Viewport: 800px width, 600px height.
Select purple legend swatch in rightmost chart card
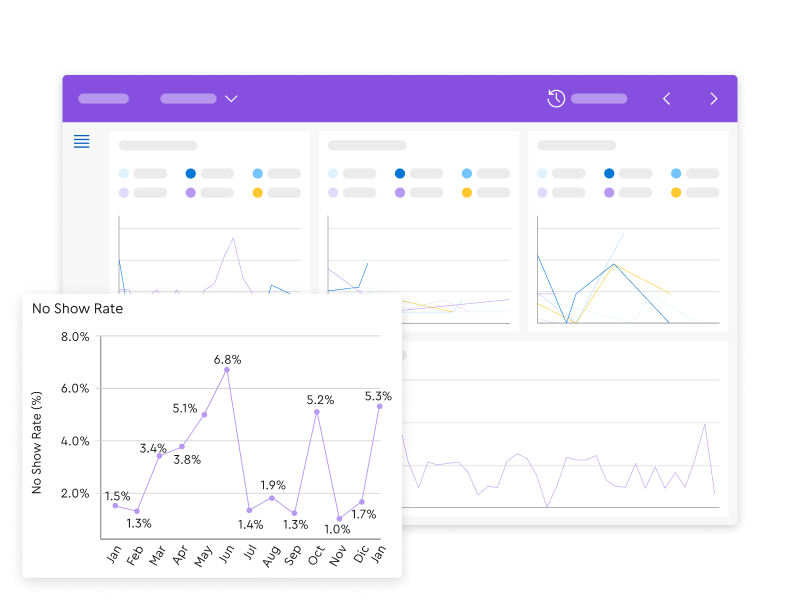[609, 193]
